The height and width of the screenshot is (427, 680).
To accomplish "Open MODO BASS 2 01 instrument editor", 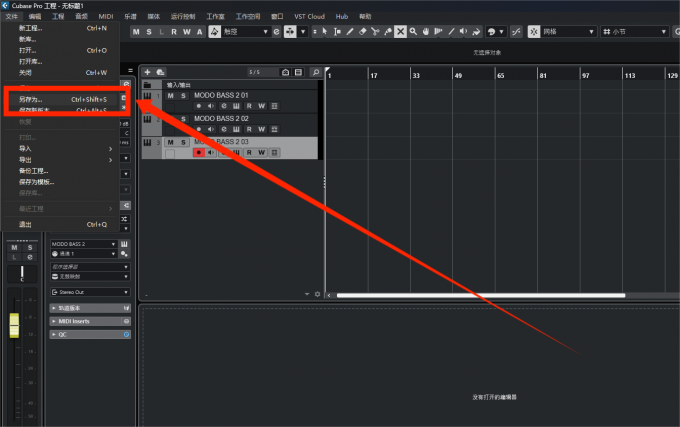I will (x=236, y=106).
